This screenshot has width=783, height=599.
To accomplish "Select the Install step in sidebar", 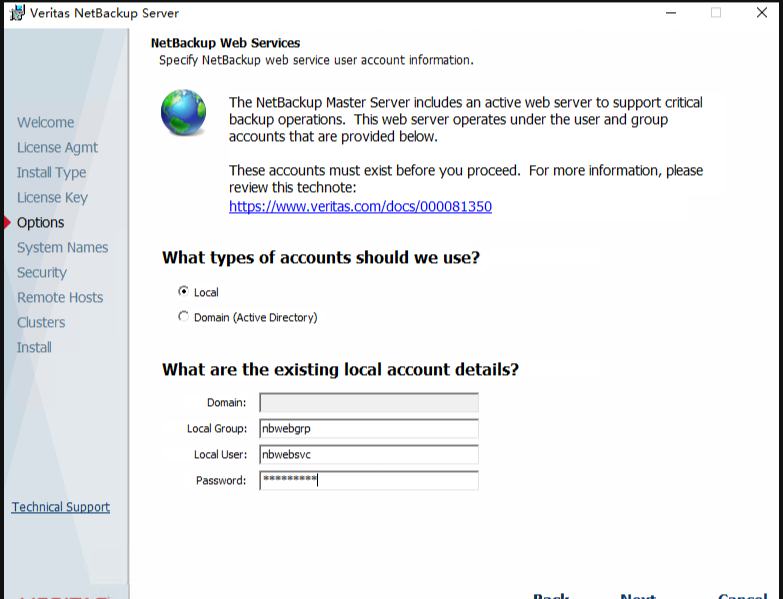I will [x=34, y=347].
